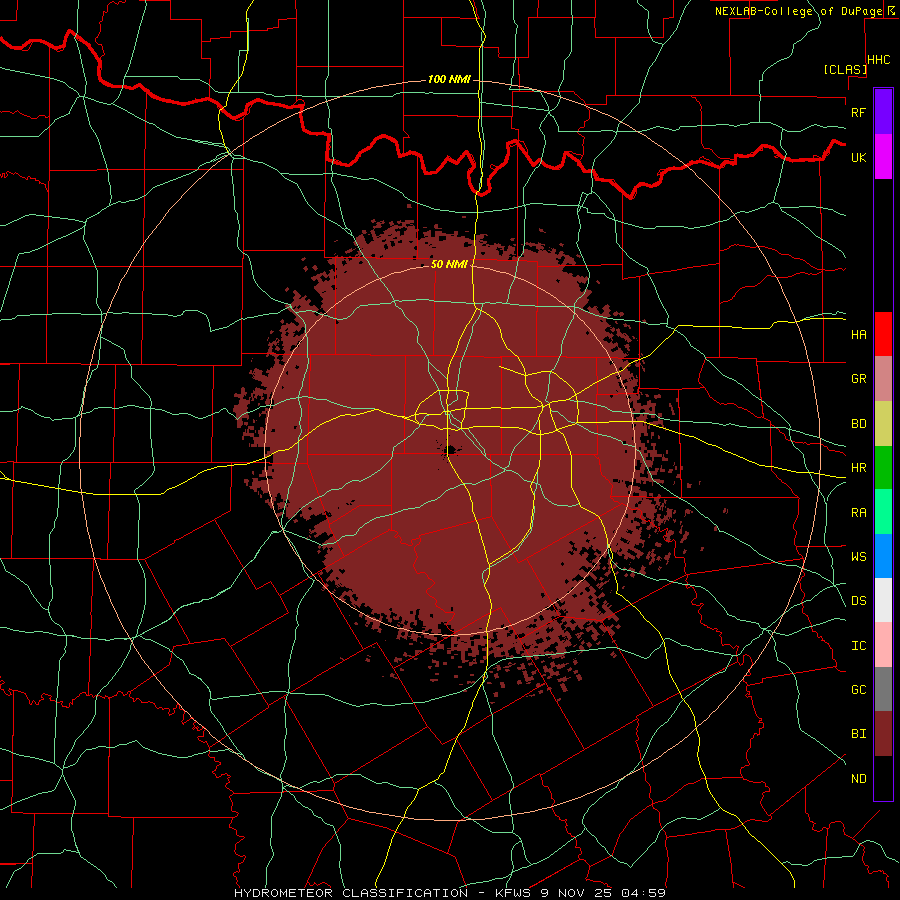Click the BI legend label
This screenshot has width=900, height=900.
859,734
